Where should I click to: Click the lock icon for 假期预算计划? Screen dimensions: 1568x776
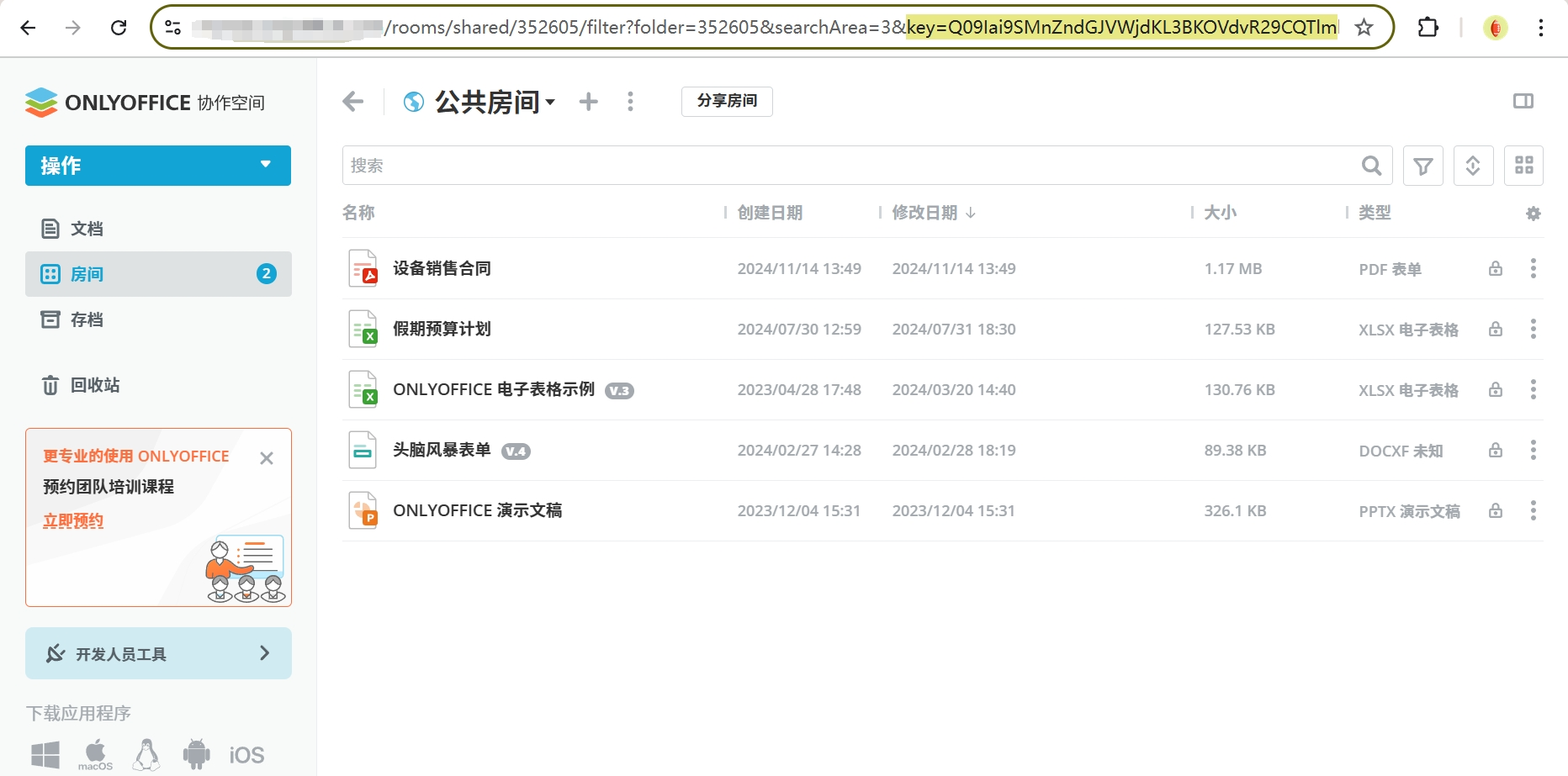(1496, 329)
